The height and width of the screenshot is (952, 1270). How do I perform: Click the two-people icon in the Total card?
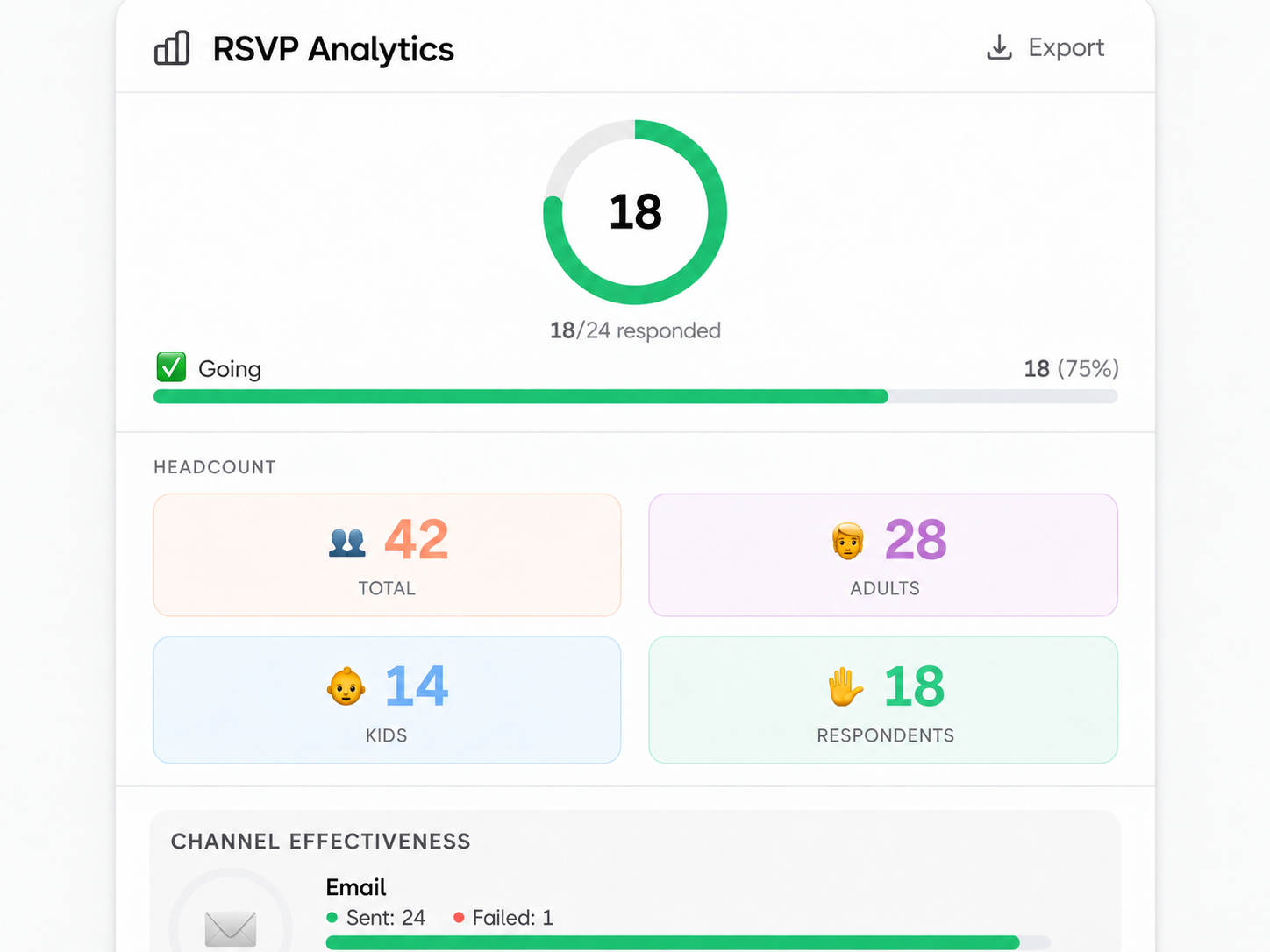coord(347,543)
